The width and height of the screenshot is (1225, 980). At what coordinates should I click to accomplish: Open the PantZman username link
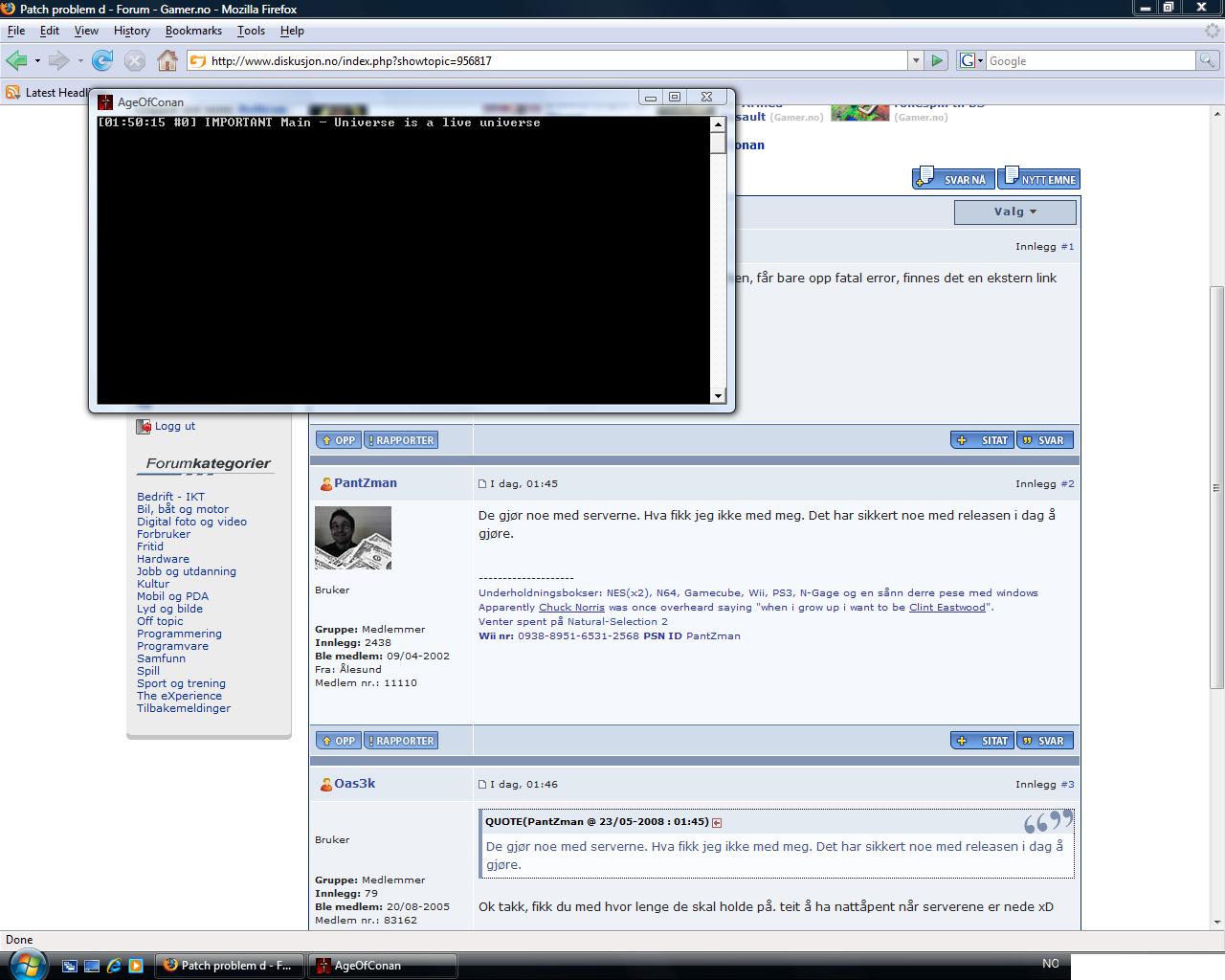(x=366, y=483)
